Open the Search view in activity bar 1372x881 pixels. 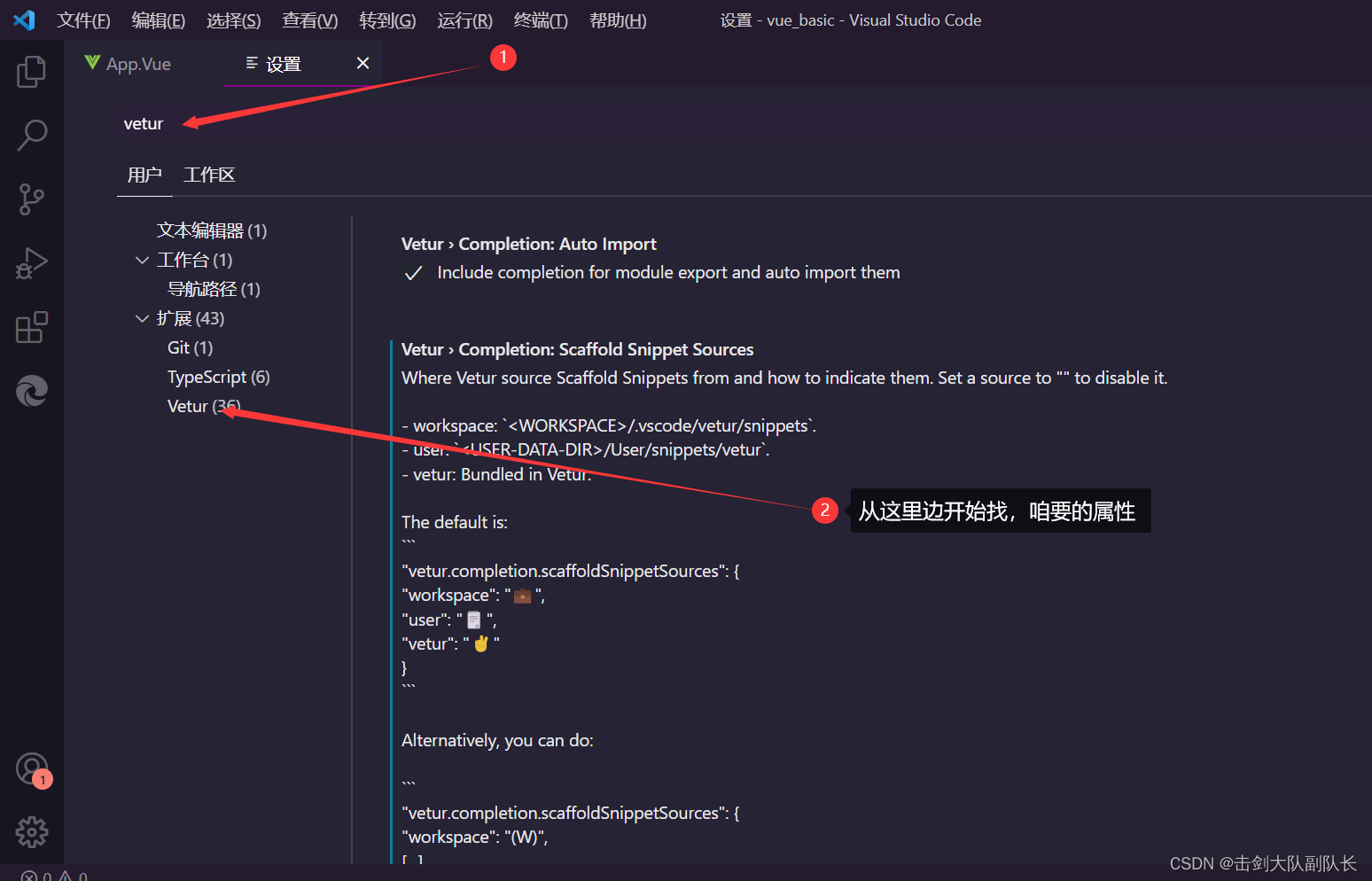click(x=31, y=136)
